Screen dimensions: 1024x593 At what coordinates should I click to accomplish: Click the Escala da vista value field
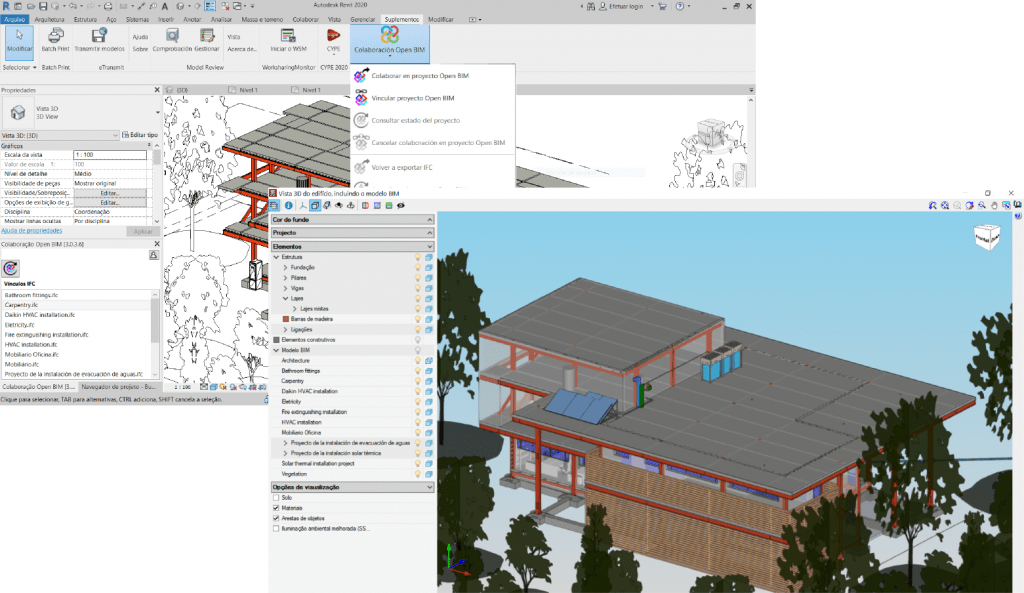pos(110,155)
